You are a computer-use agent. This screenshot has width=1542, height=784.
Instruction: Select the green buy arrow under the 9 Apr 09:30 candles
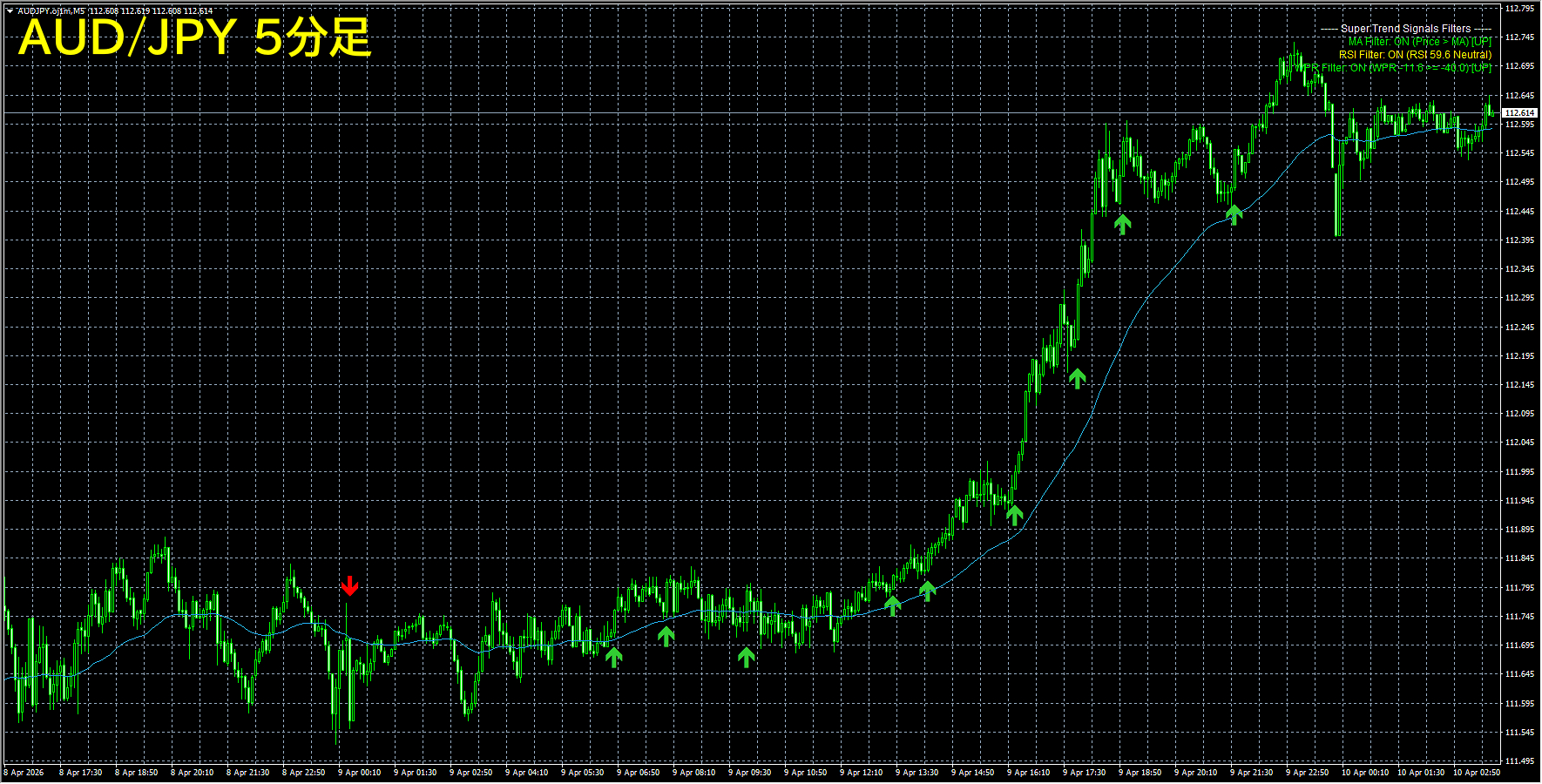point(747,657)
